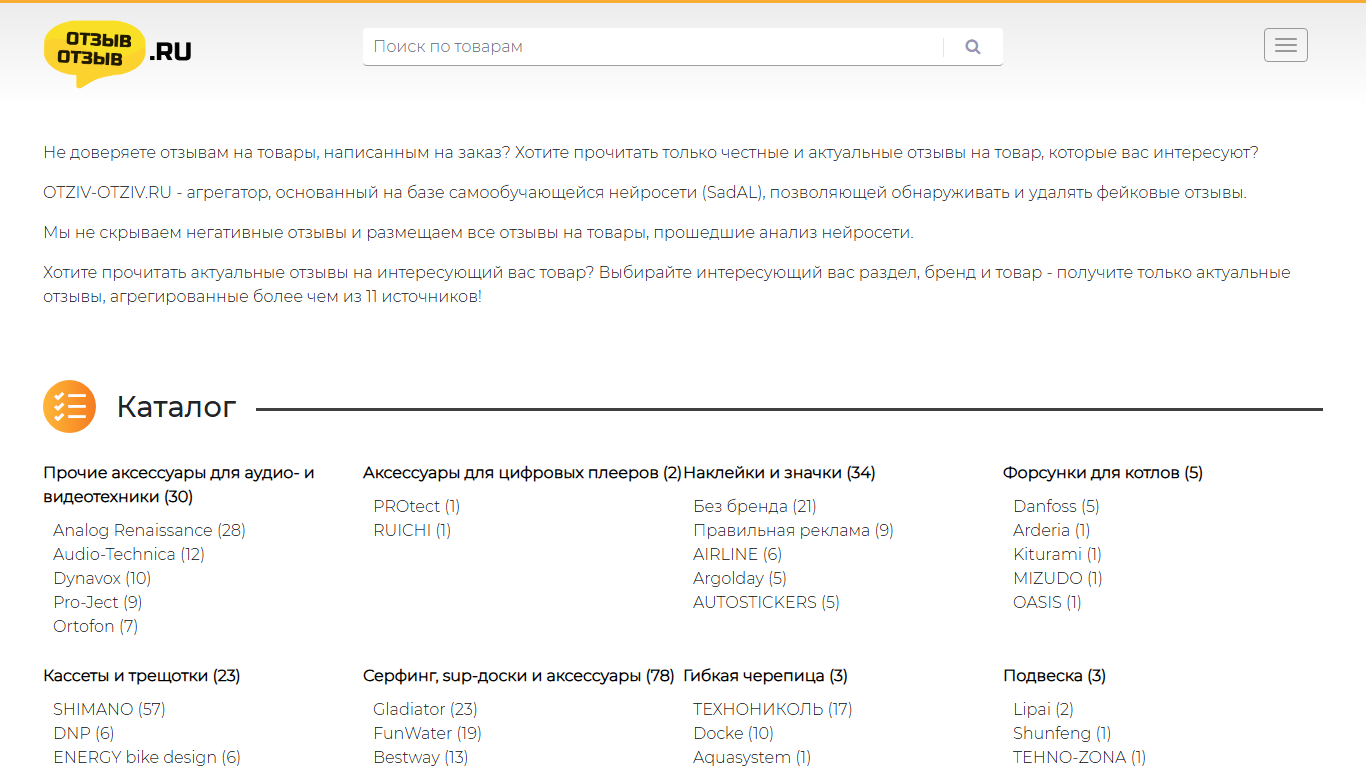The image size is (1366, 768).
Task: Select MIZUDO (1) brand
Action: click(x=1058, y=578)
